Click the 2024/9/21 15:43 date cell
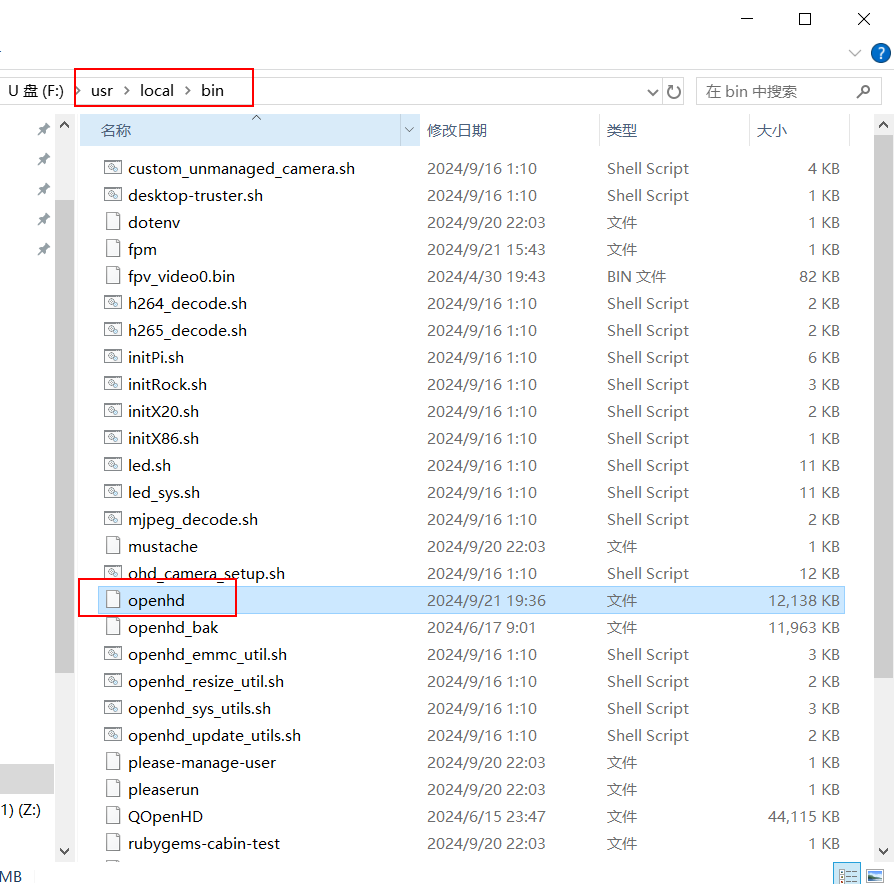Screen dimensions: 894x884 [486, 249]
